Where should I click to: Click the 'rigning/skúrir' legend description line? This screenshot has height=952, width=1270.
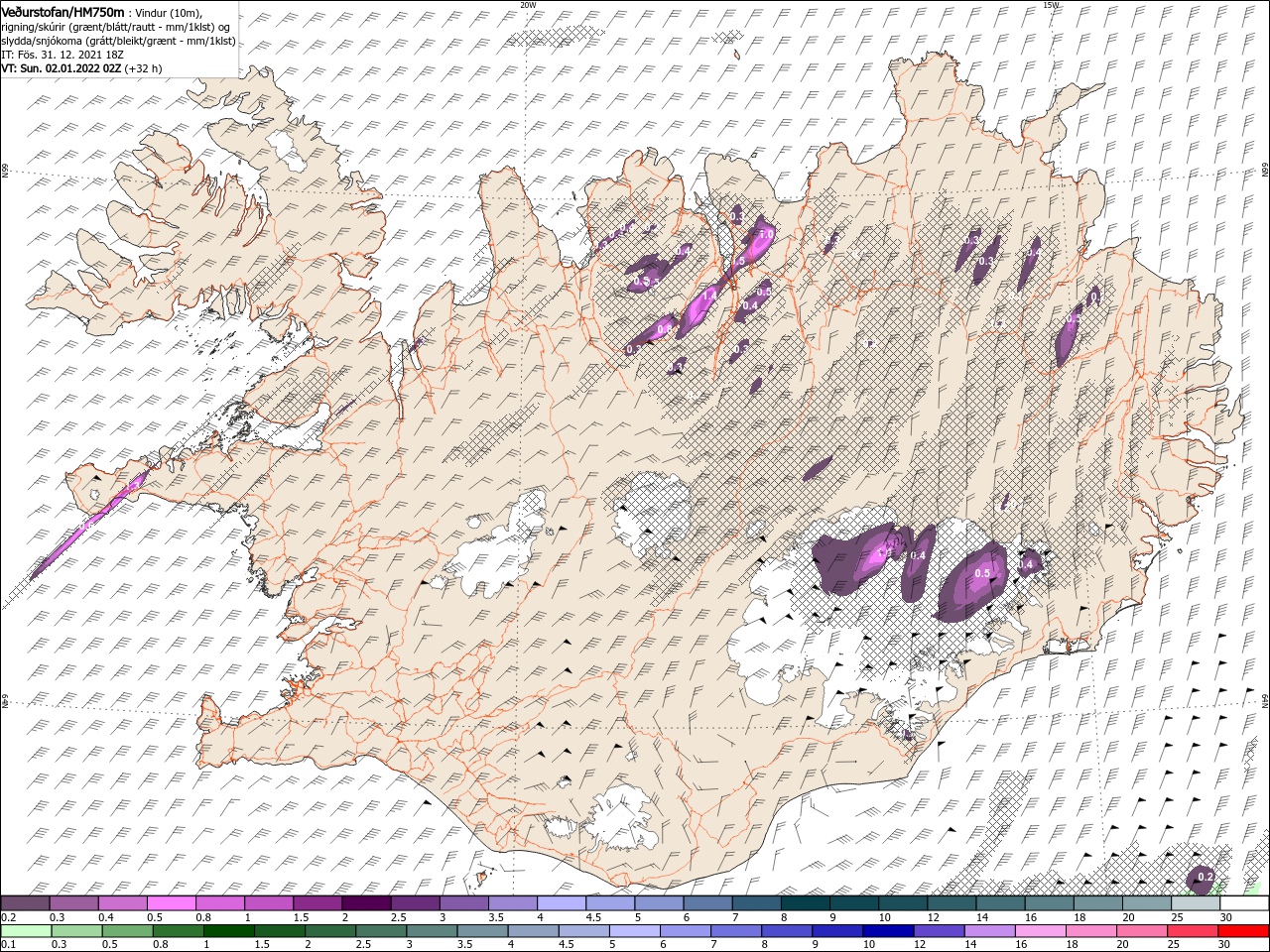tap(115, 26)
